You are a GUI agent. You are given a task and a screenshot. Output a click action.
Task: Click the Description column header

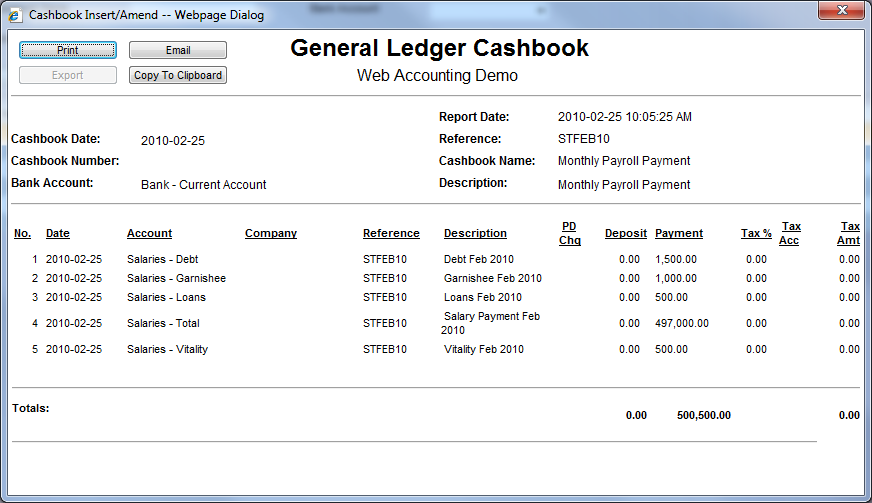click(475, 233)
